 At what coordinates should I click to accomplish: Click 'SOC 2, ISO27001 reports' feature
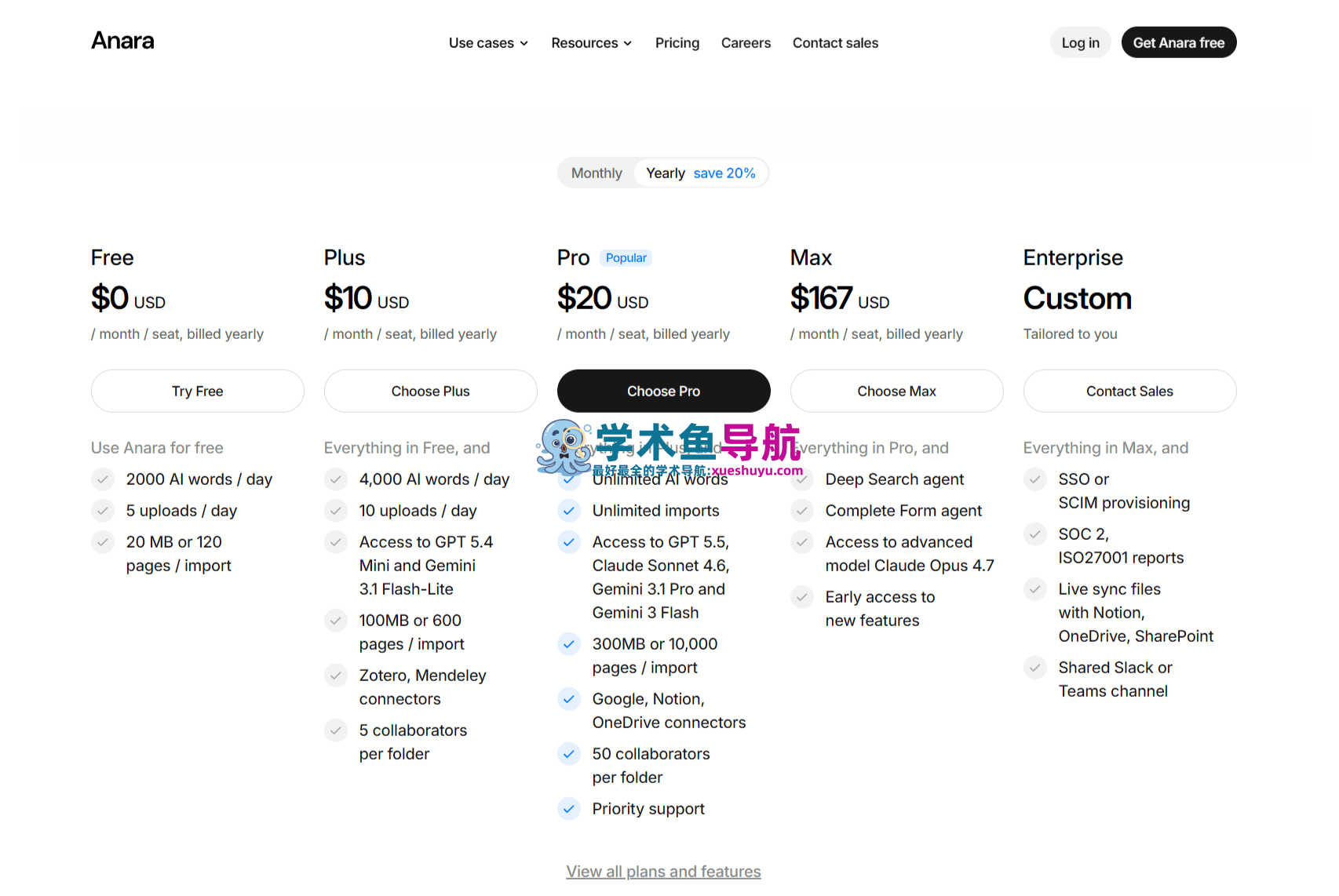(1121, 546)
